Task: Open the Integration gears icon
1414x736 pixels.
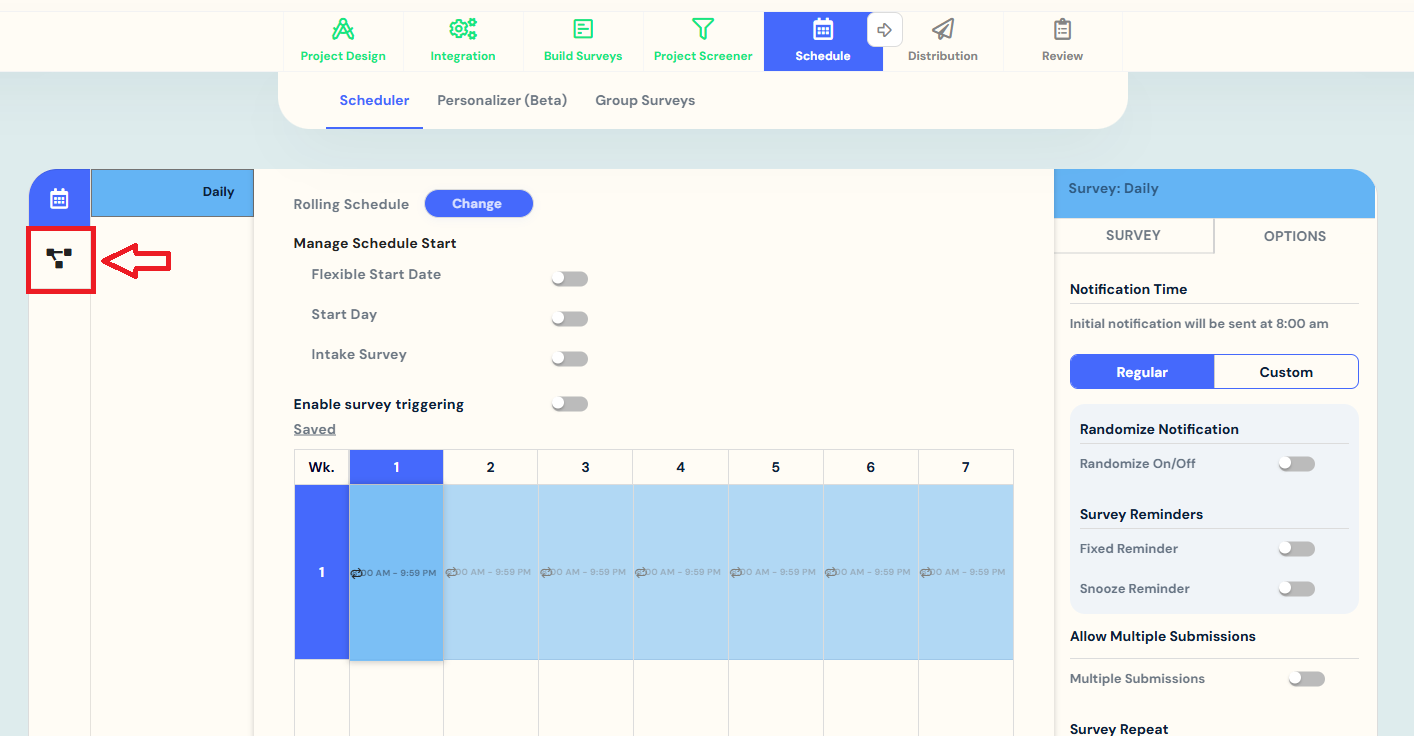Action: pos(463,29)
